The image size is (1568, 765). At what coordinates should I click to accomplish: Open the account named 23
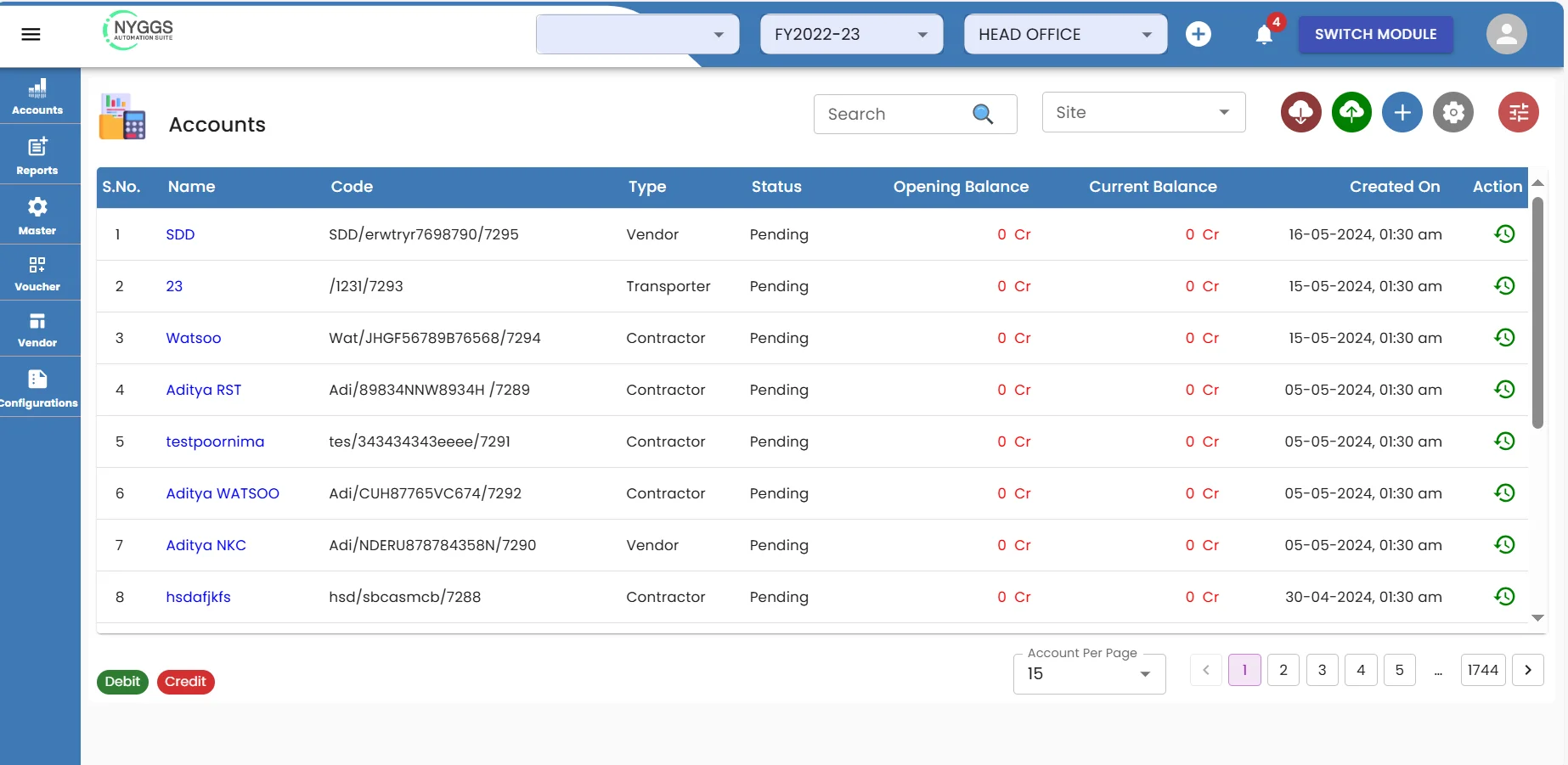174,286
